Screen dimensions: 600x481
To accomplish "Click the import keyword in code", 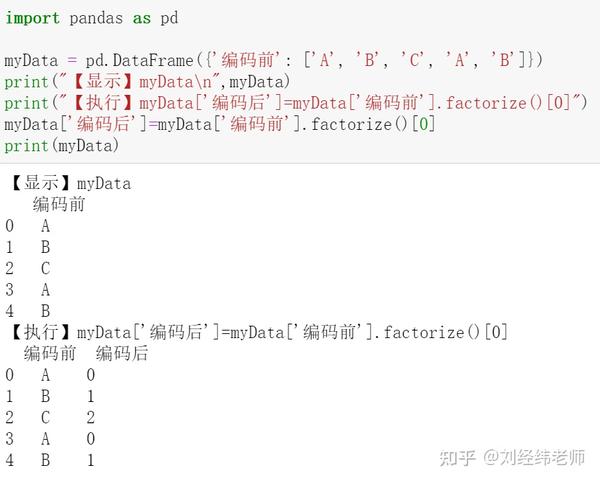I will tap(33, 18).
